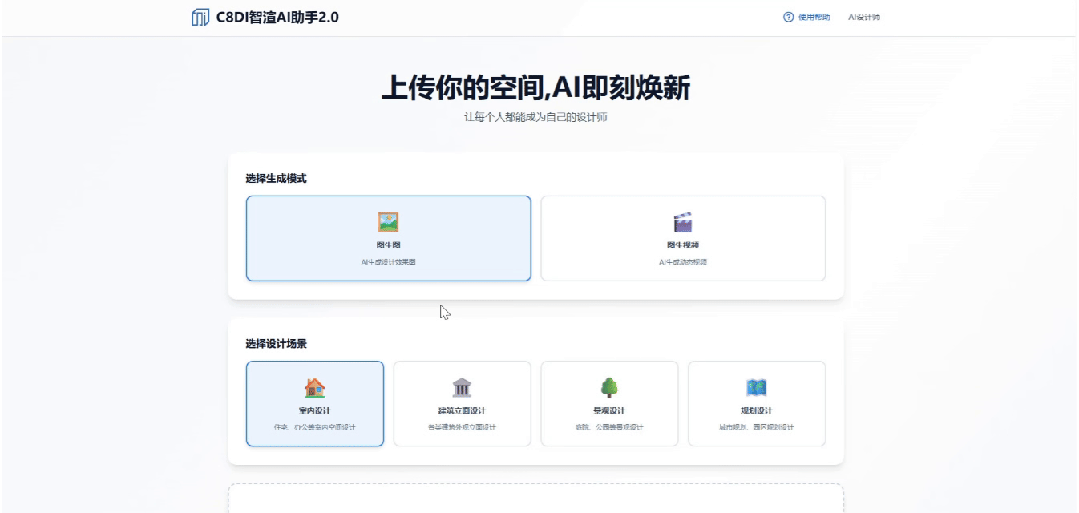Screen dimensions: 1079x513
Task: Click the tree icon for 景观设计
Action: coord(609,388)
